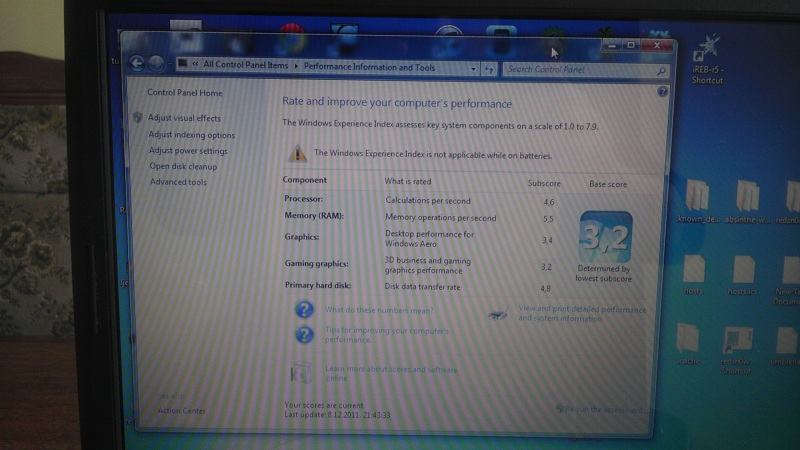This screenshot has width=800, height=450.
Task: Select the 'hosts' file on desktop
Action: (693, 274)
